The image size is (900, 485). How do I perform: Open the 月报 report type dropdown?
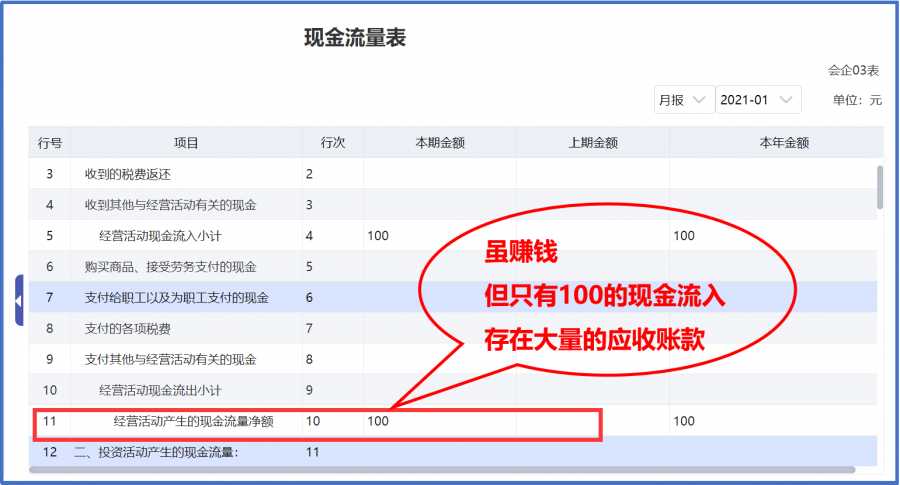point(683,100)
